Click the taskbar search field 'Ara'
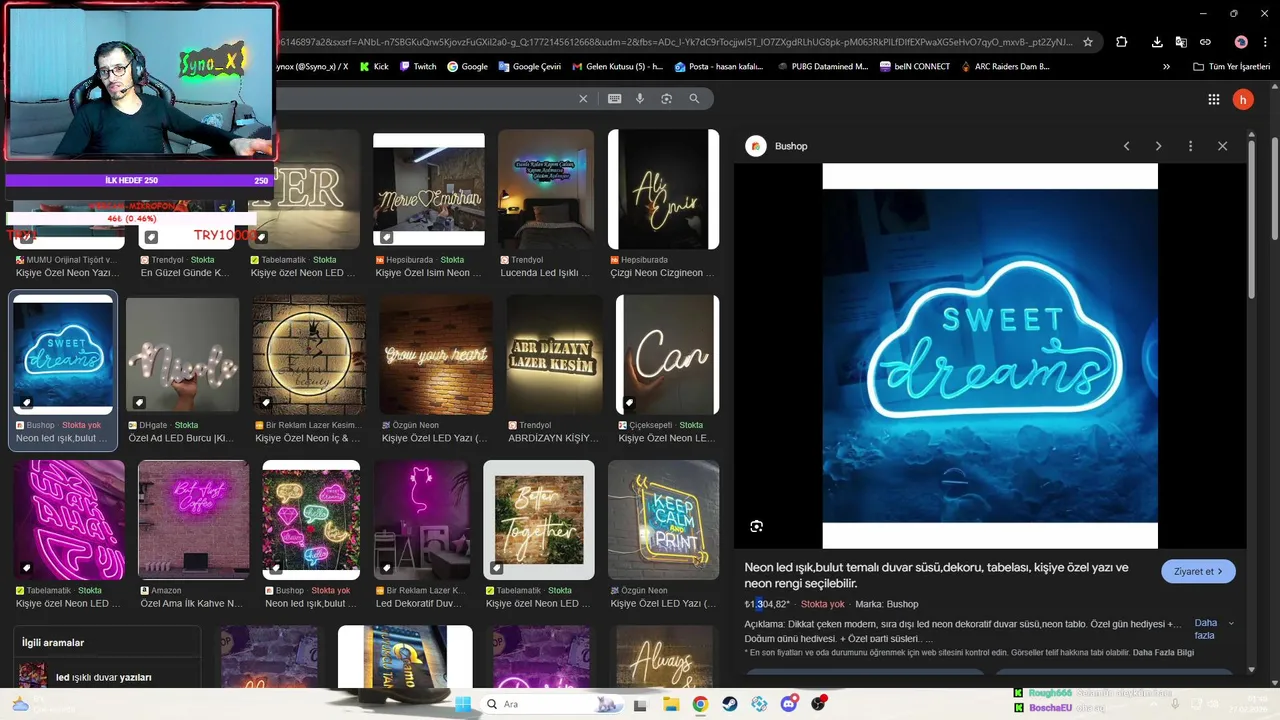Image resolution: width=1280 pixels, height=720 pixels. 553,704
